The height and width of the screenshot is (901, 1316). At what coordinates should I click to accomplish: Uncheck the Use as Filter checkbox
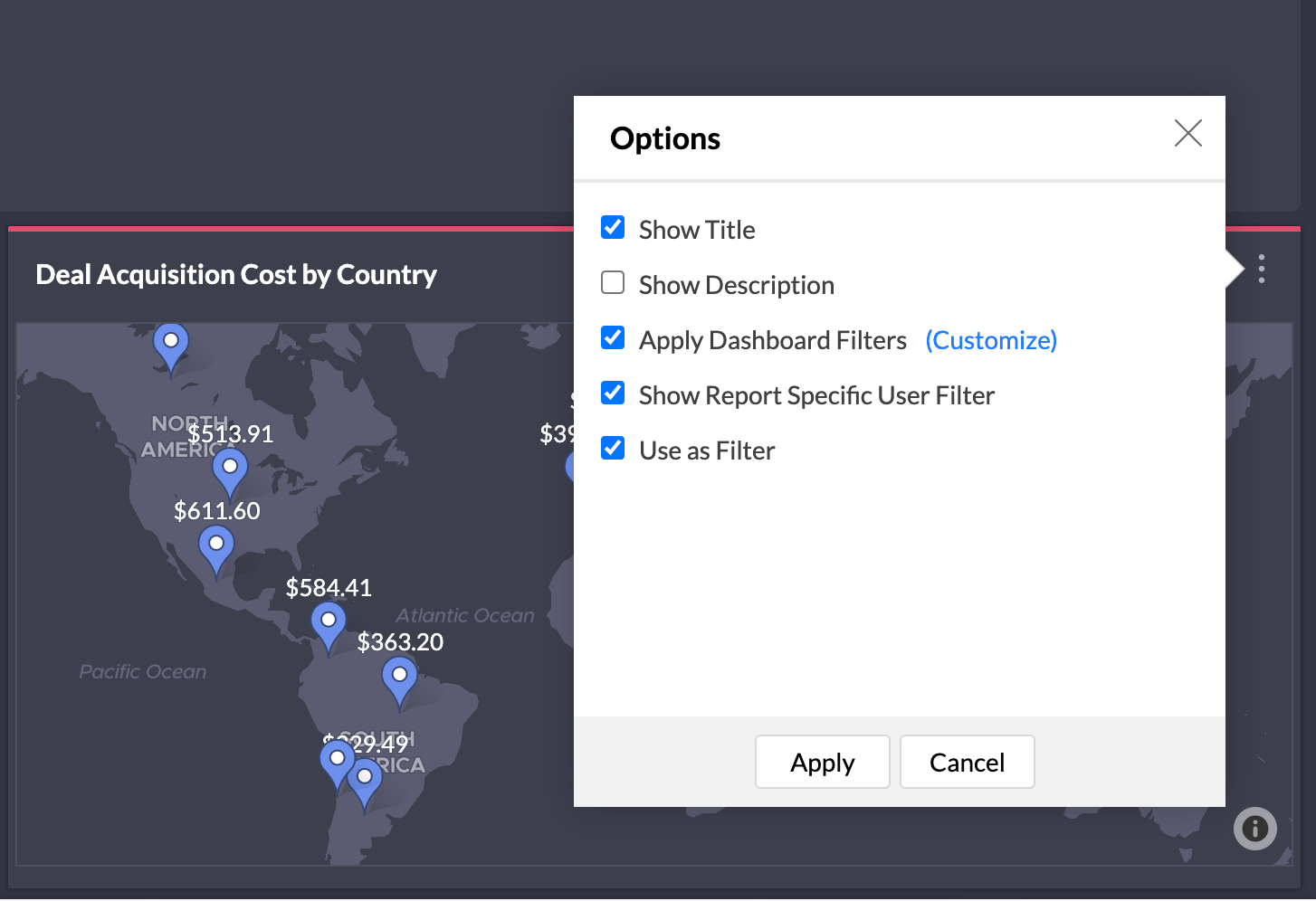[x=613, y=448]
